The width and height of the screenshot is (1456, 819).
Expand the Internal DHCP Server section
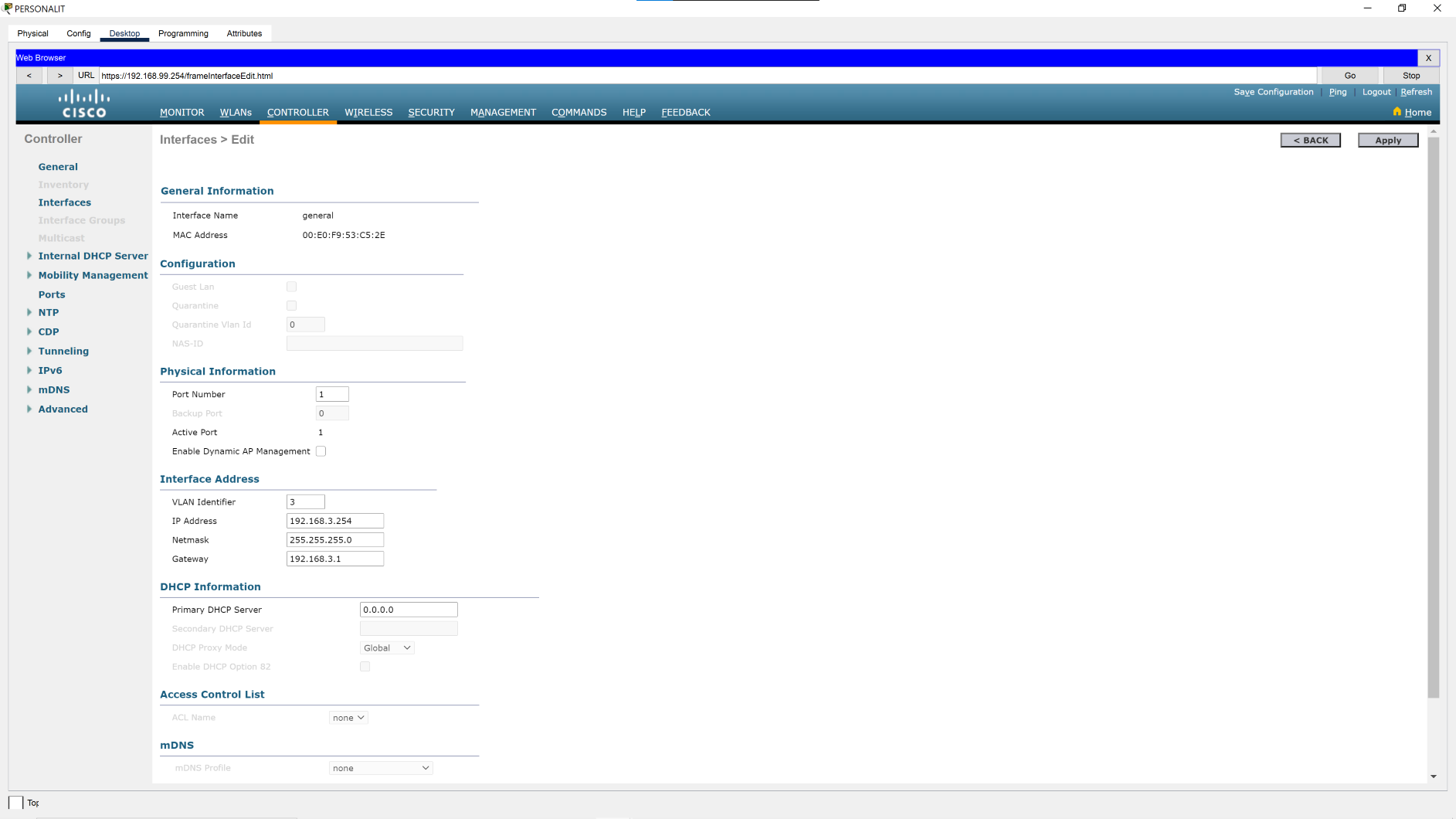29,256
